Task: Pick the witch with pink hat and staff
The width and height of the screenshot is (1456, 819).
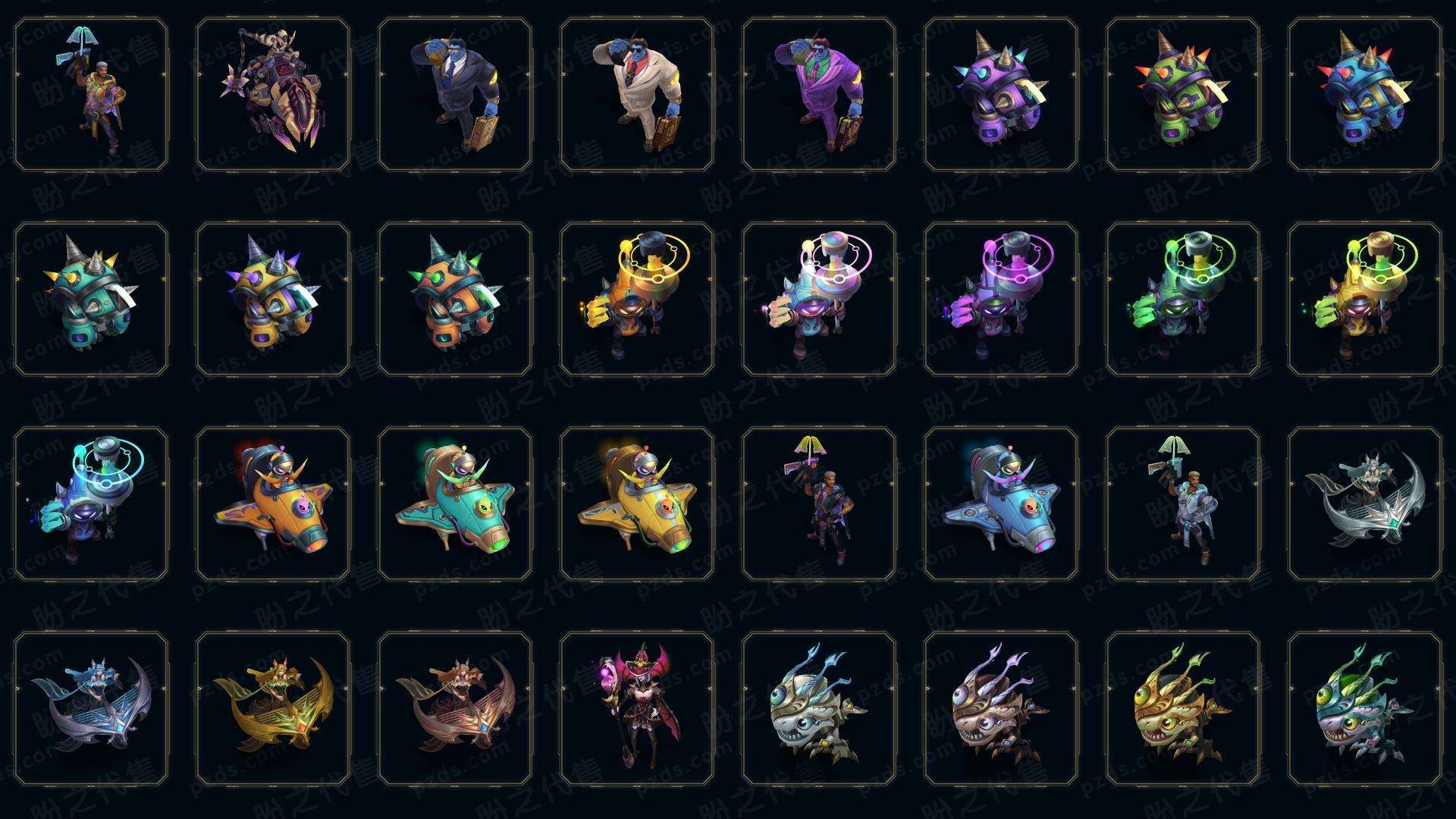Action: tap(636, 708)
